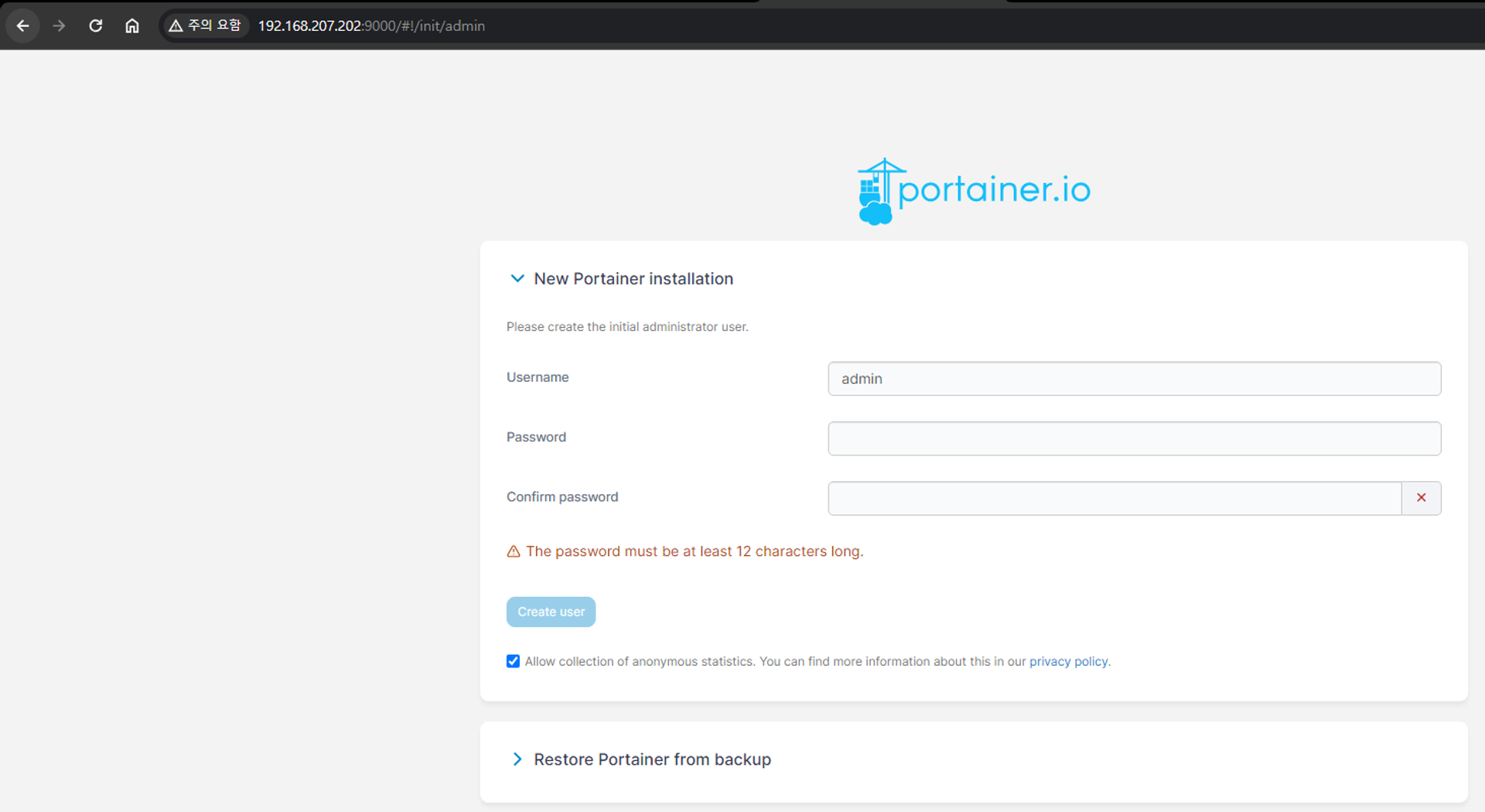Click the browser forward arrow
Image resolution: width=1485 pixels, height=812 pixels.
pyautogui.click(x=59, y=26)
